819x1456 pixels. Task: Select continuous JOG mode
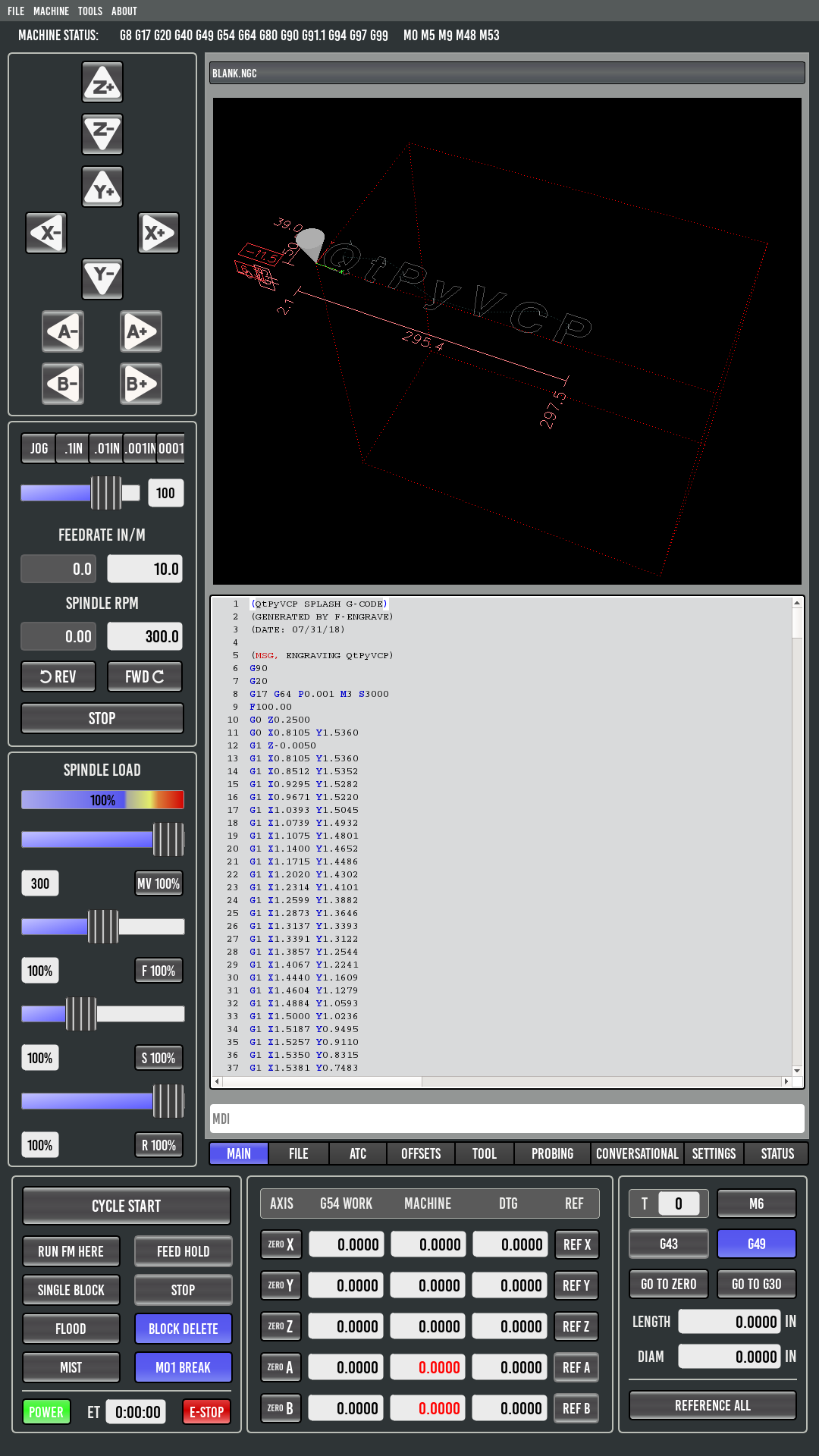click(39, 448)
